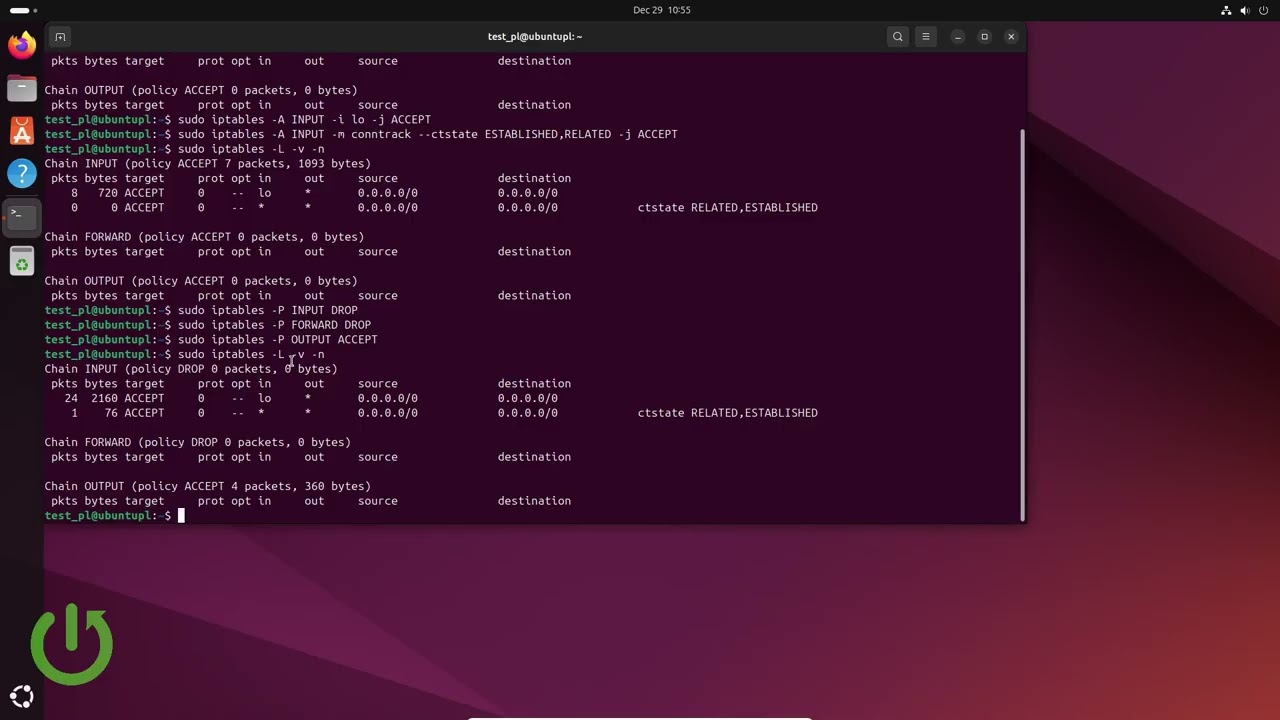1280x720 pixels.
Task: Open the clock Dec 29 10:55
Action: (662, 10)
